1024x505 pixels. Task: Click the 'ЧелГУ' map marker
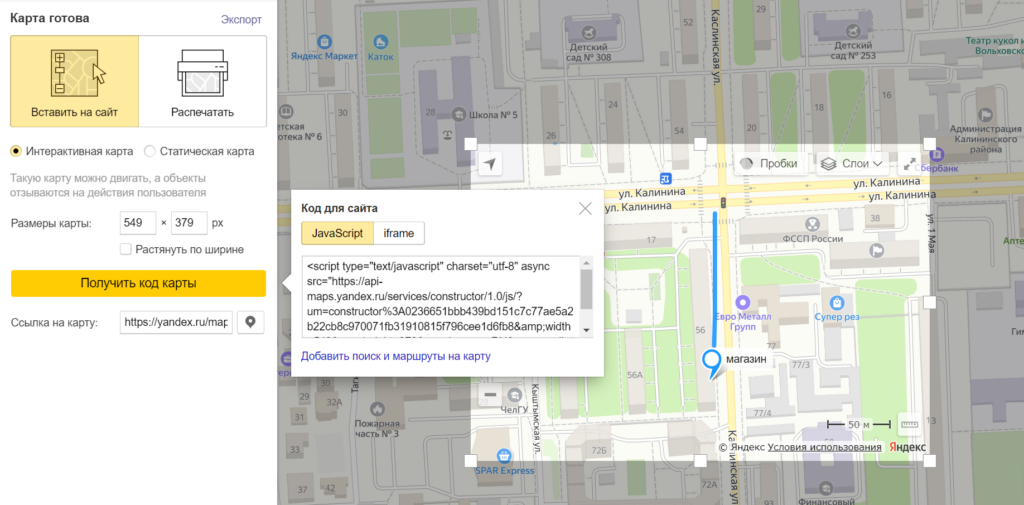(x=514, y=395)
